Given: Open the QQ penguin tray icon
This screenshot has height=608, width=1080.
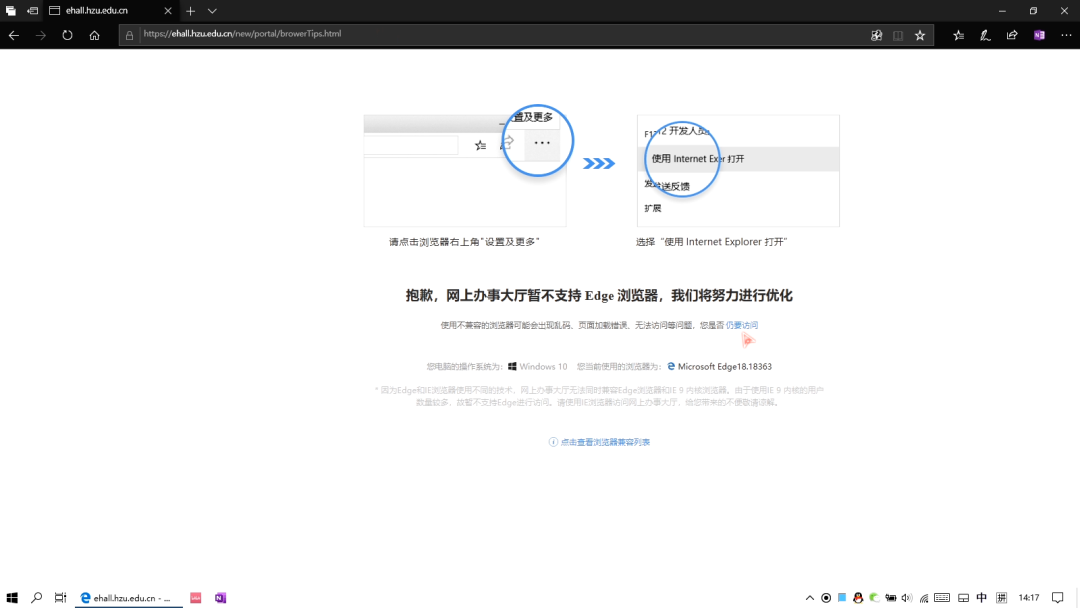Looking at the screenshot, I should pyautogui.click(x=858, y=598).
